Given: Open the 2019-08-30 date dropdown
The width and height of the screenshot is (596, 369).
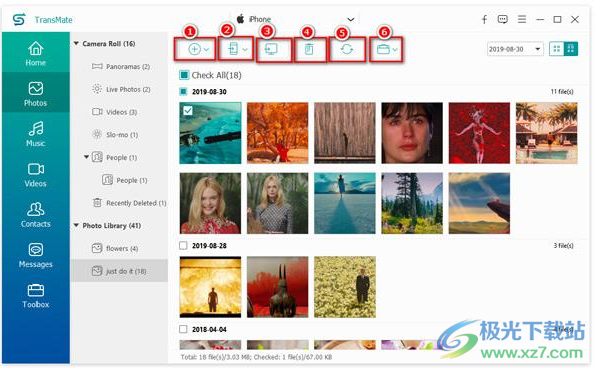Looking at the screenshot, I should pos(515,49).
